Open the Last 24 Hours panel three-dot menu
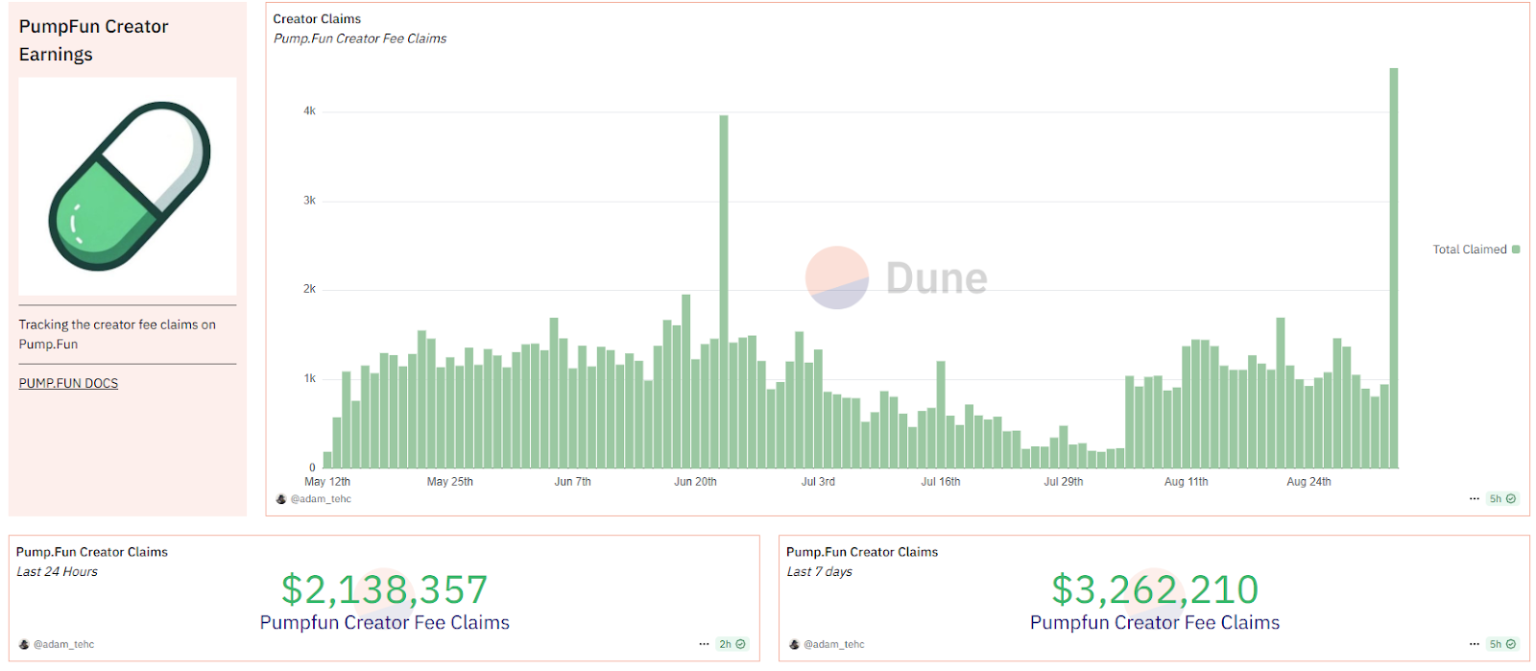The height and width of the screenshot is (671, 1536). [704, 644]
